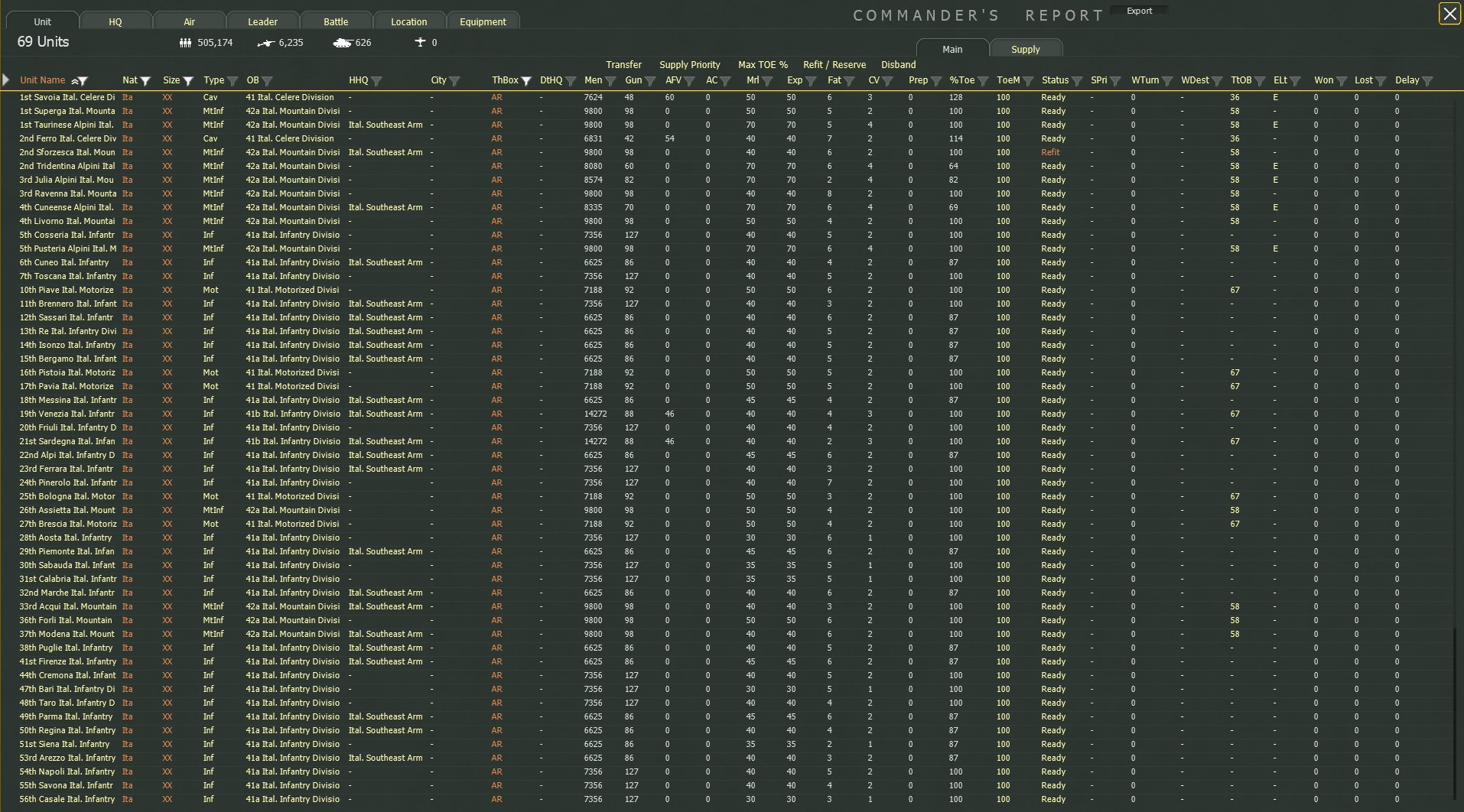Open the filter funnel for Nat column
This screenshot has height=812, width=1464.
(x=145, y=81)
